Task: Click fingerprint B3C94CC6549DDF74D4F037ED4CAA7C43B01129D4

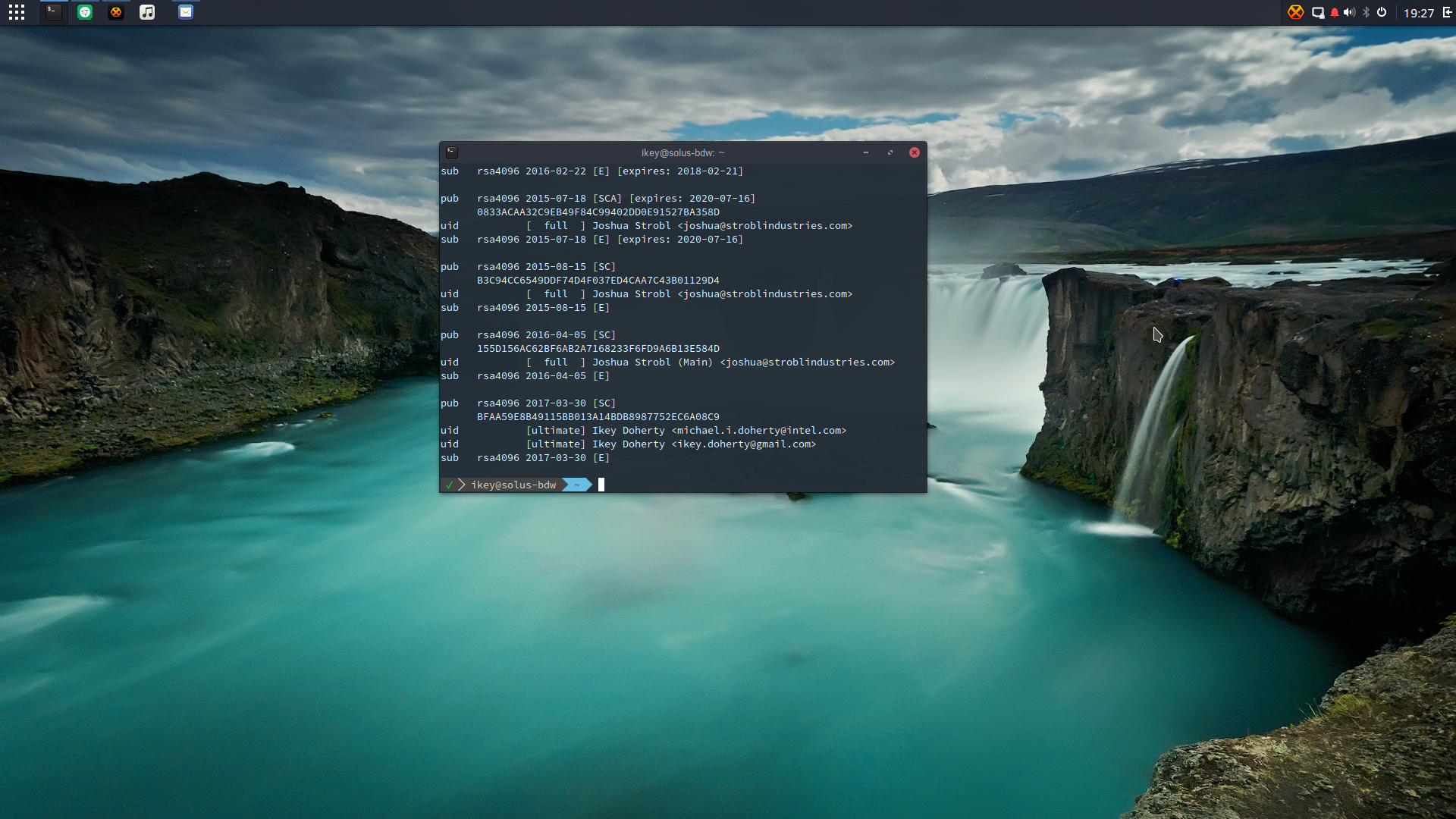Action: (x=598, y=281)
